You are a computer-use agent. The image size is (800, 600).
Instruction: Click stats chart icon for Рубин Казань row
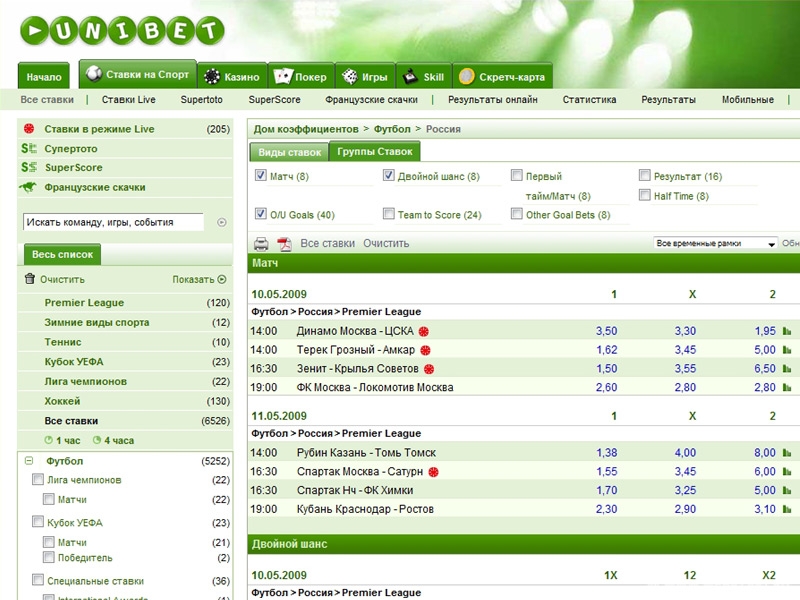[x=787, y=453]
